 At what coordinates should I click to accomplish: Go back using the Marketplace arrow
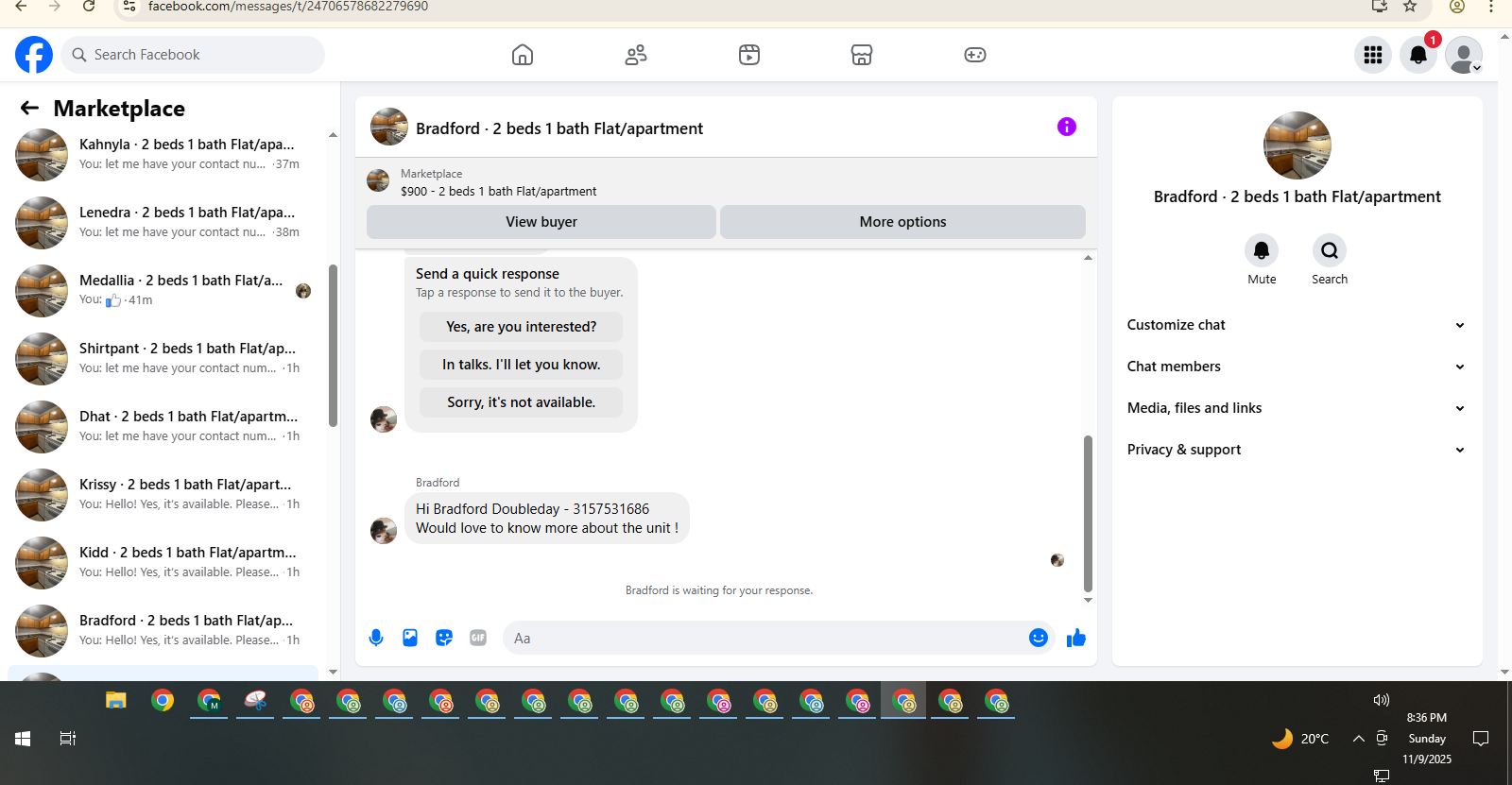click(30, 109)
